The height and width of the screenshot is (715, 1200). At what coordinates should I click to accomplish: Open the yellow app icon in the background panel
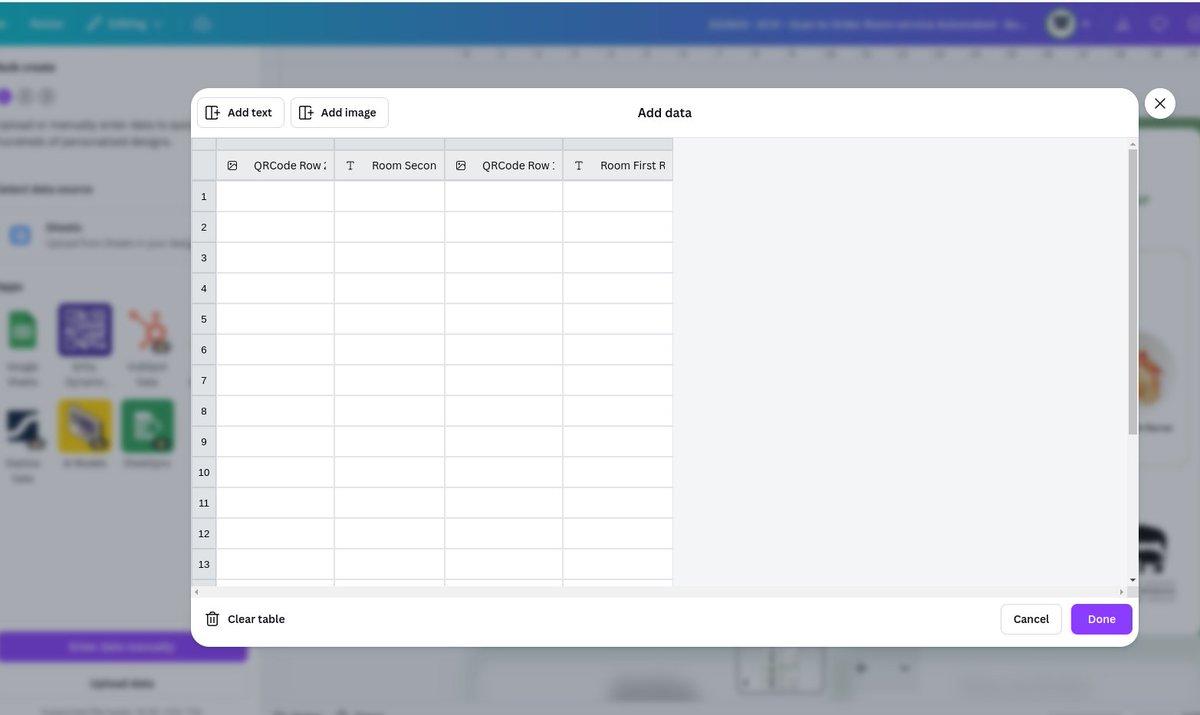(85, 426)
